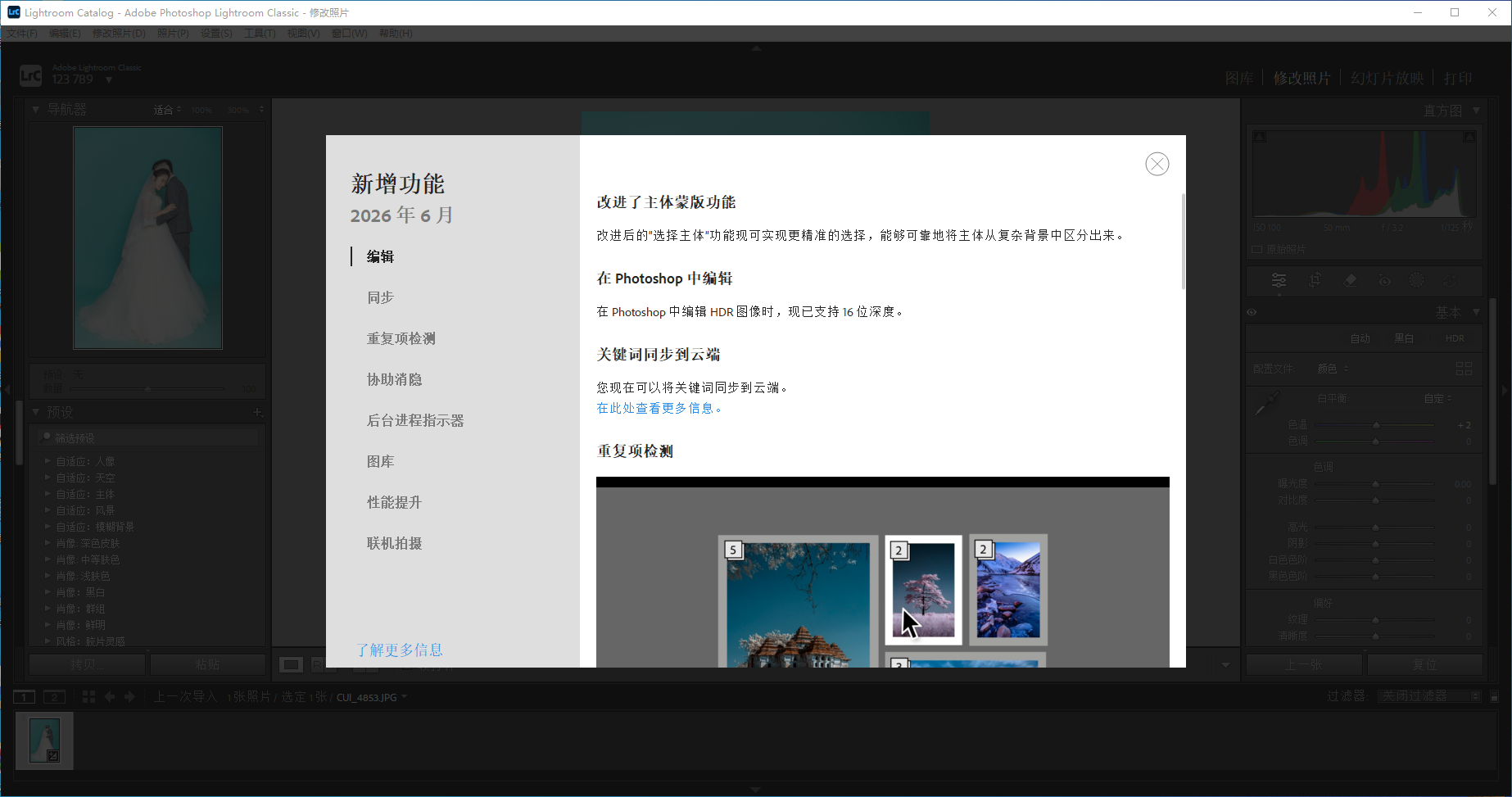The width and height of the screenshot is (1512, 797).
Task: Click the 自动 tone button
Action: [1360, 338]
